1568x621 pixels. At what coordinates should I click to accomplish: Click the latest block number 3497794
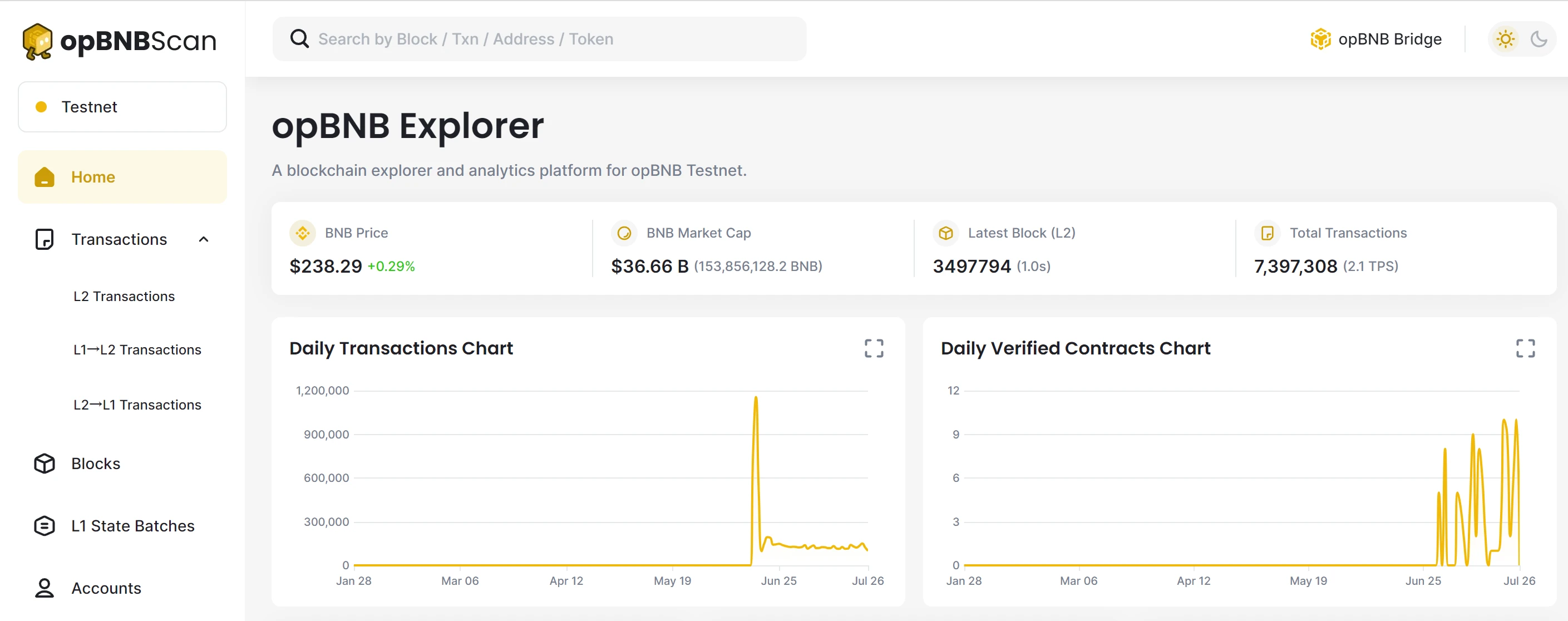[972, 267]
